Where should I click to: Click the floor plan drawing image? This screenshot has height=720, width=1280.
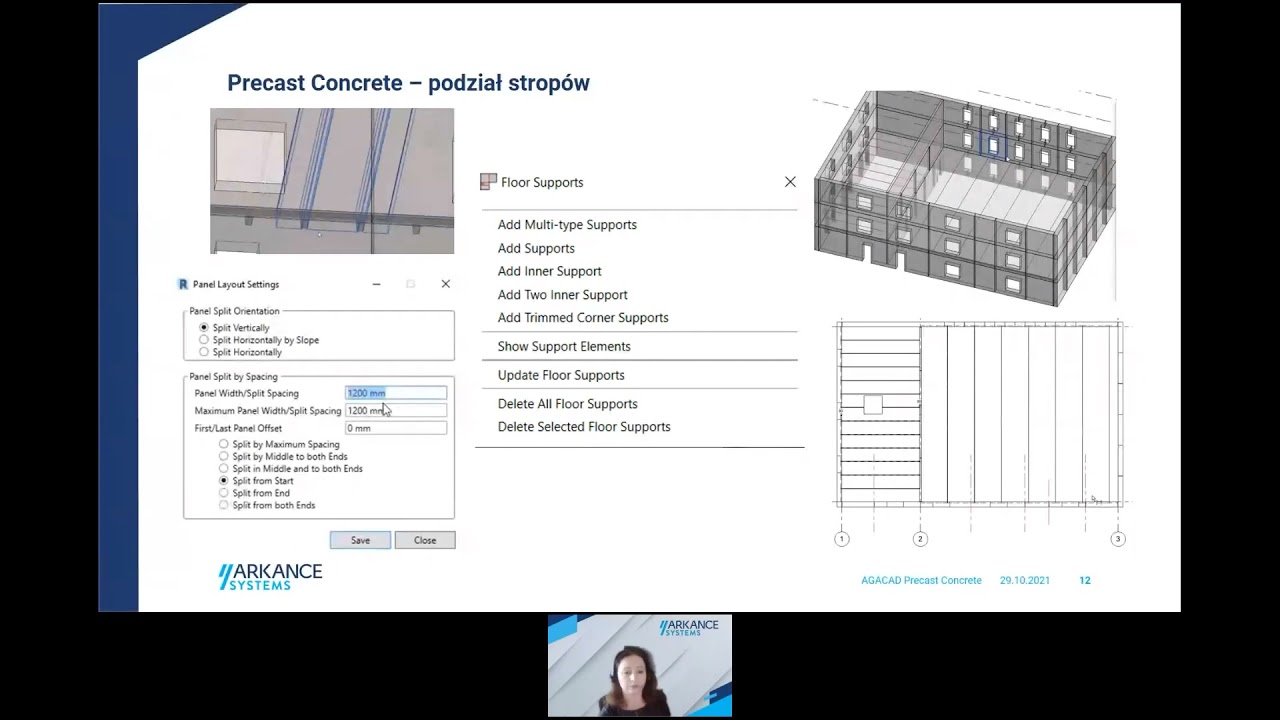[x=980, y=433]
